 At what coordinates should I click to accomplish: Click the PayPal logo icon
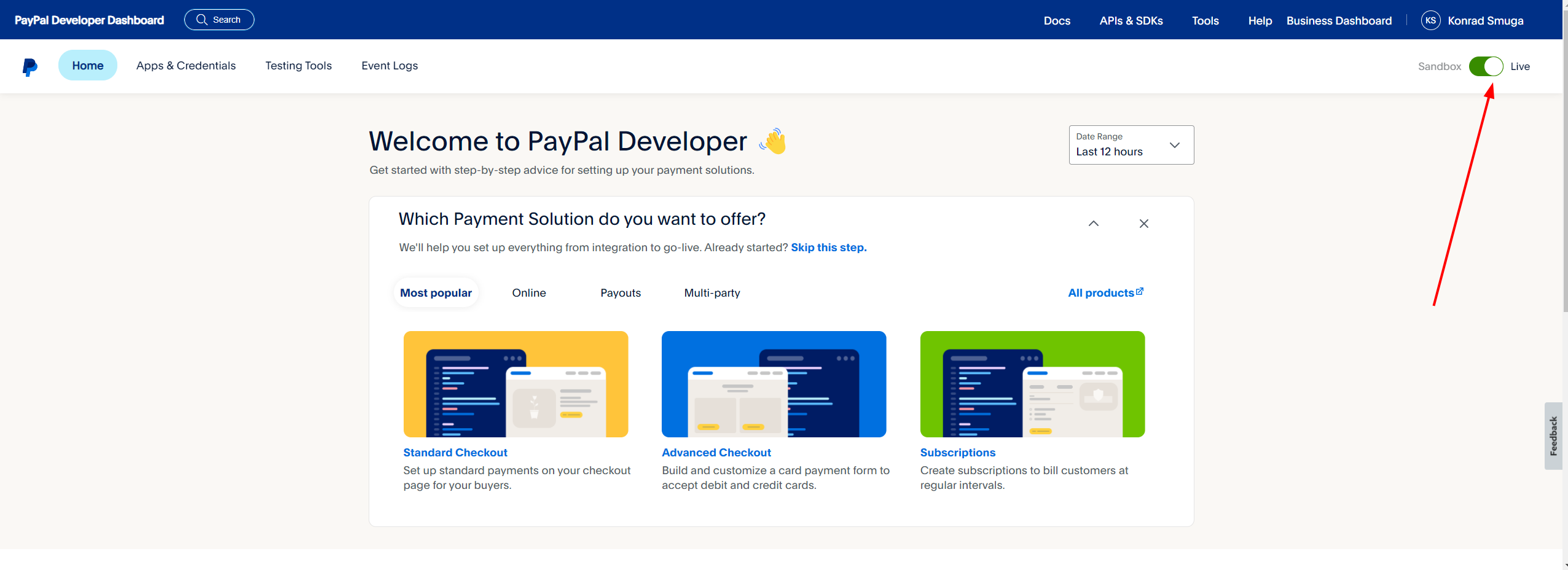pos(29,66)
